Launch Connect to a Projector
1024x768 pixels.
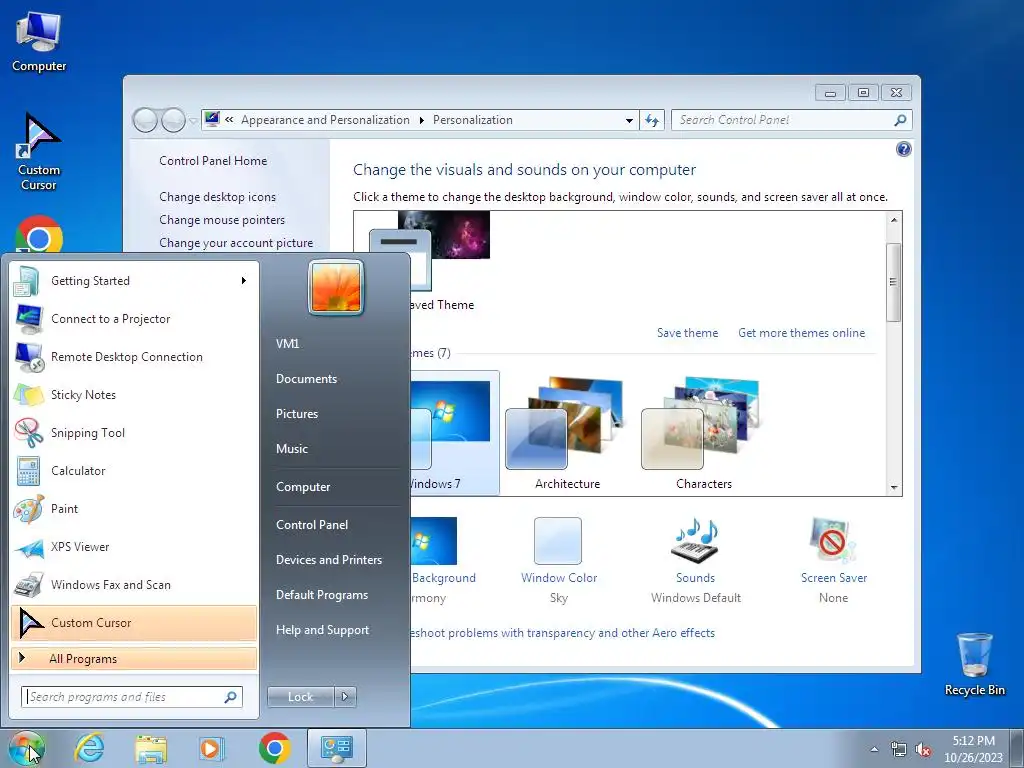tap(134, 319)
